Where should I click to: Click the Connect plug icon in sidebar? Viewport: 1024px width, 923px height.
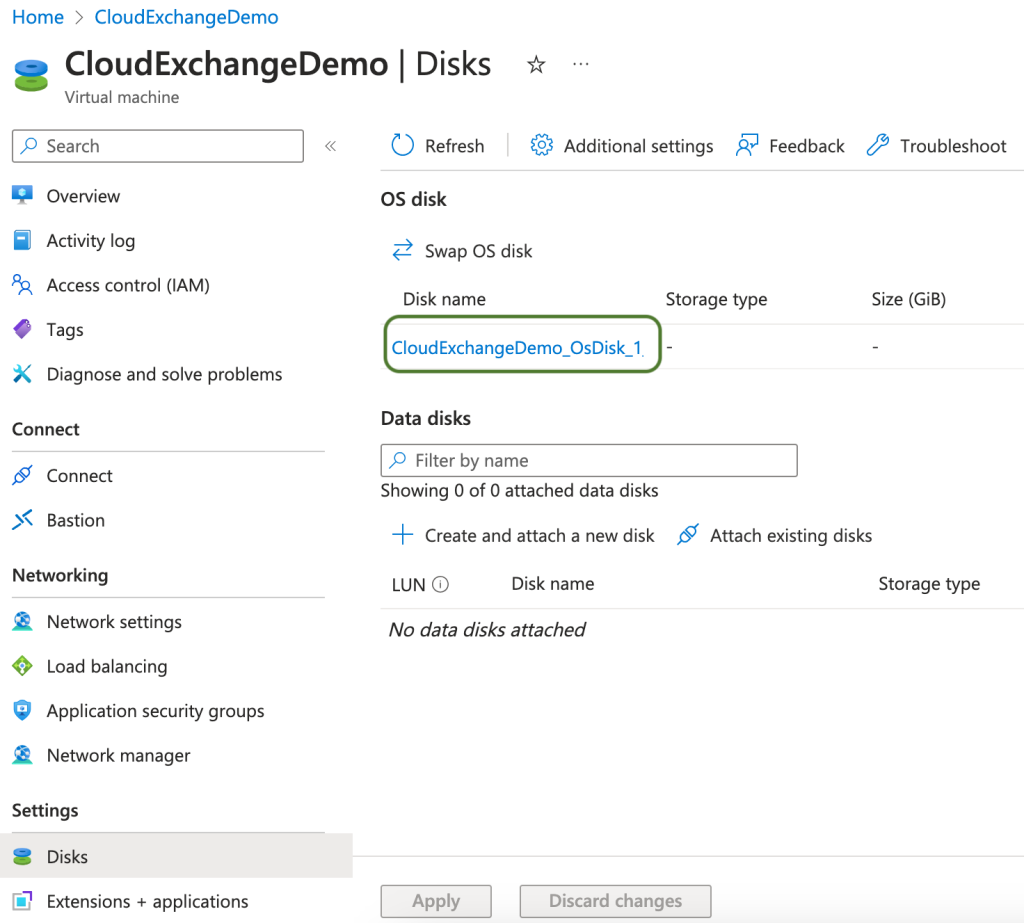pos(22,476)
